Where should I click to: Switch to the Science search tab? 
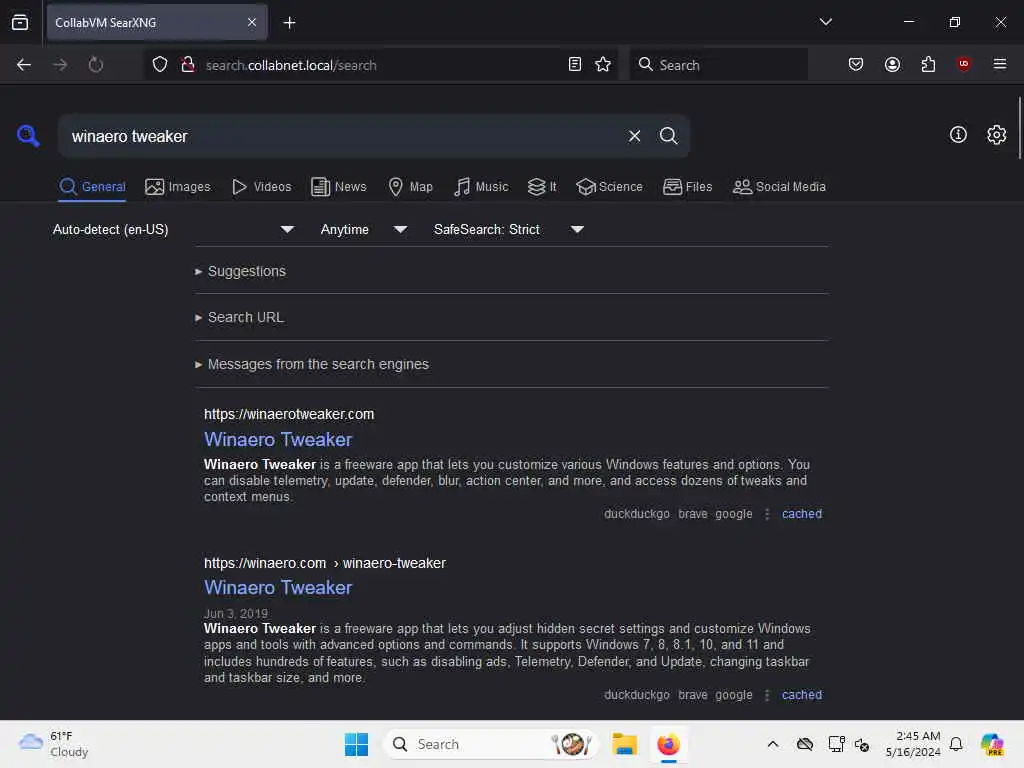(x=609, y=187)
